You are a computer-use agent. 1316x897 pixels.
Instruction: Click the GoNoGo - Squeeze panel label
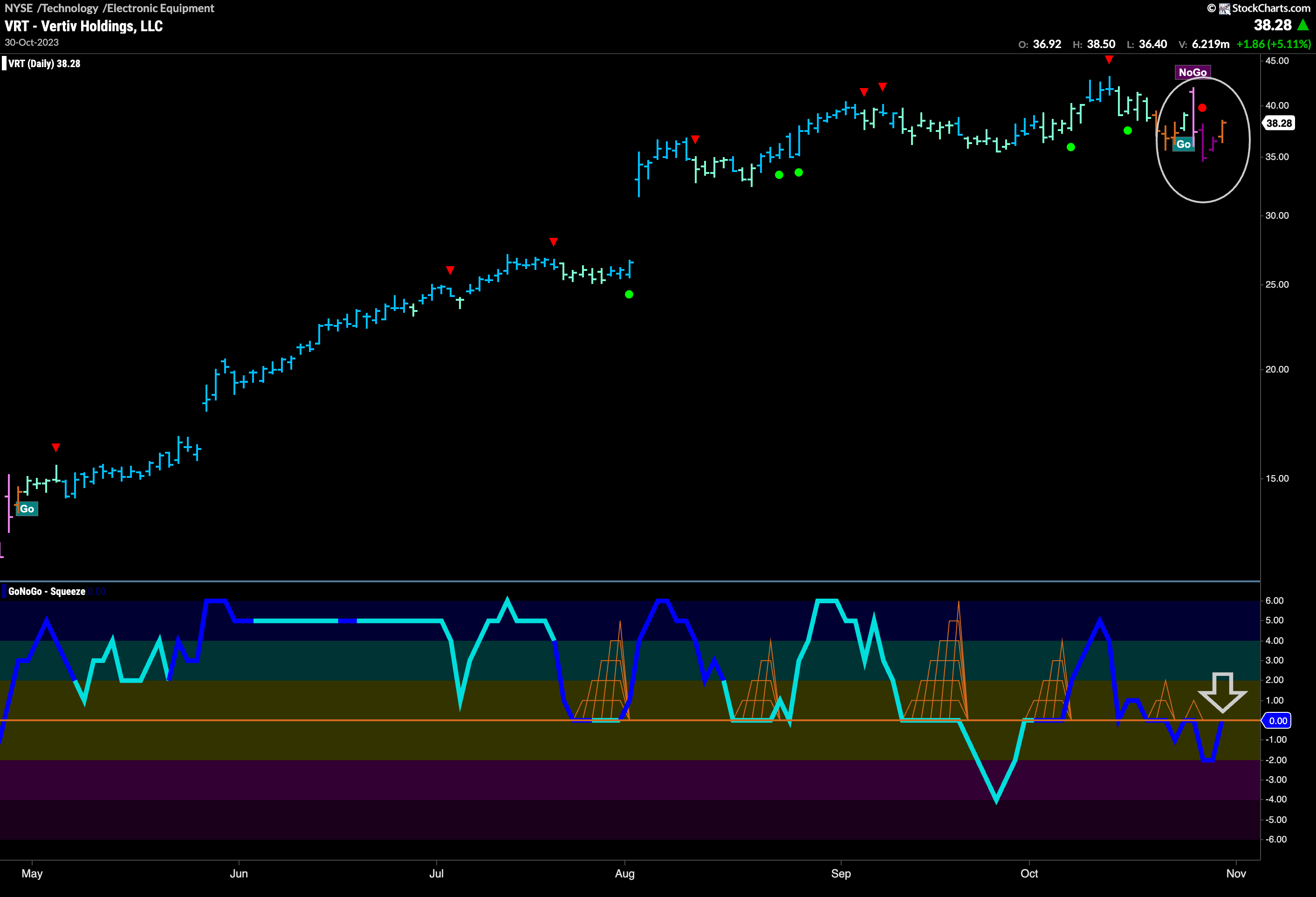tap(47, 592)
